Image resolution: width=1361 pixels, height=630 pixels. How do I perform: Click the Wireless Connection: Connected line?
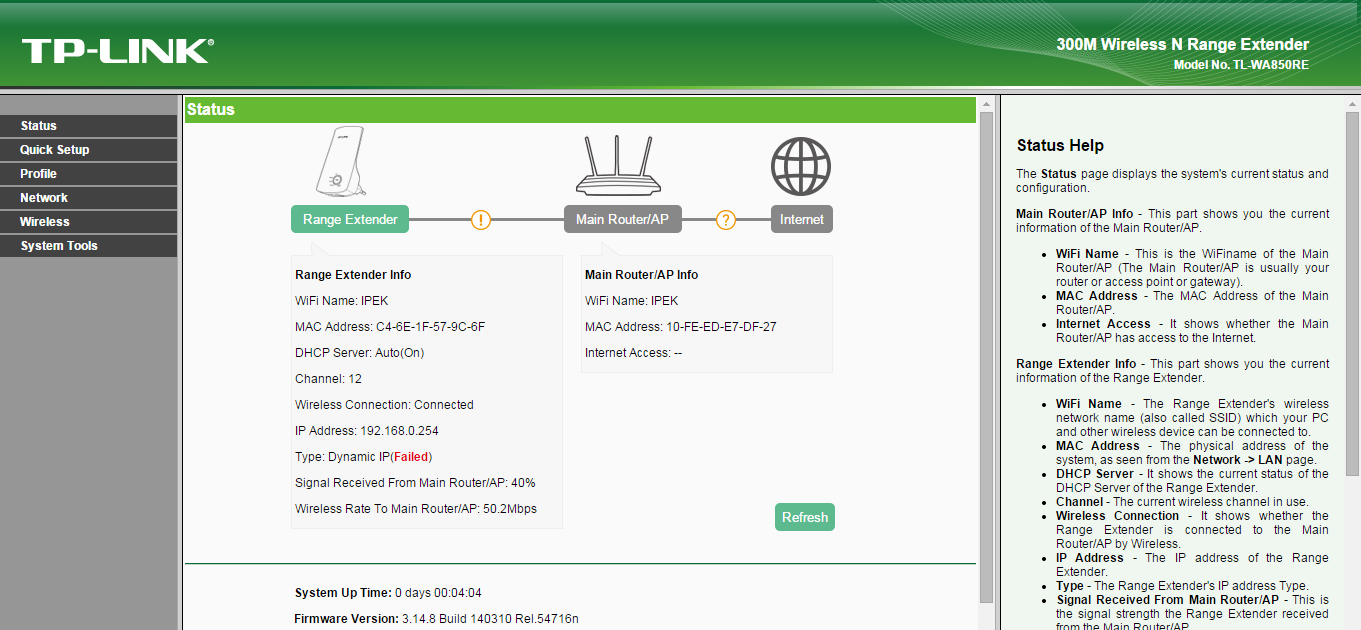pos(384,405)
